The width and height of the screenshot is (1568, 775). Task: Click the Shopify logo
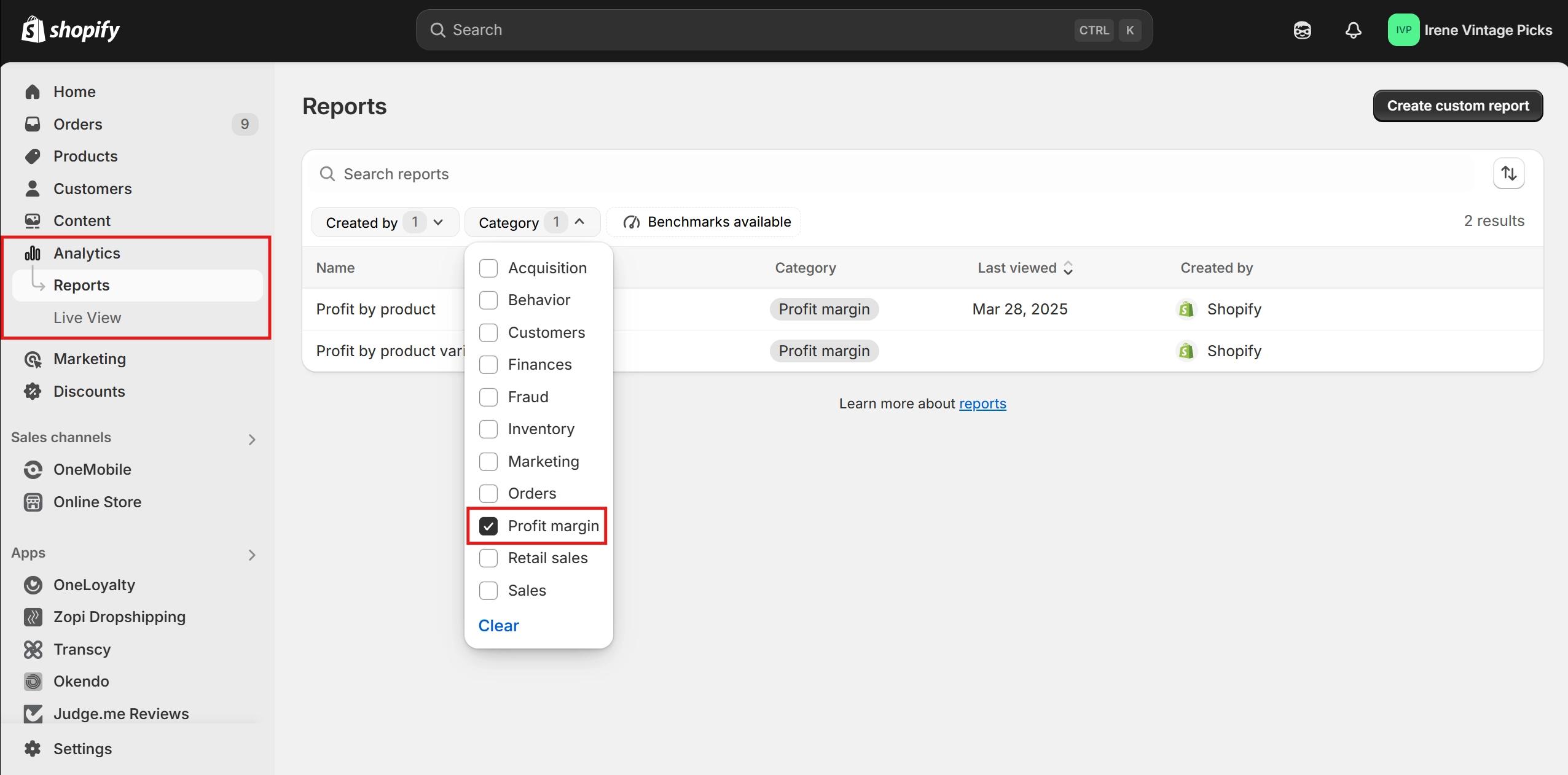coord(71,29)
